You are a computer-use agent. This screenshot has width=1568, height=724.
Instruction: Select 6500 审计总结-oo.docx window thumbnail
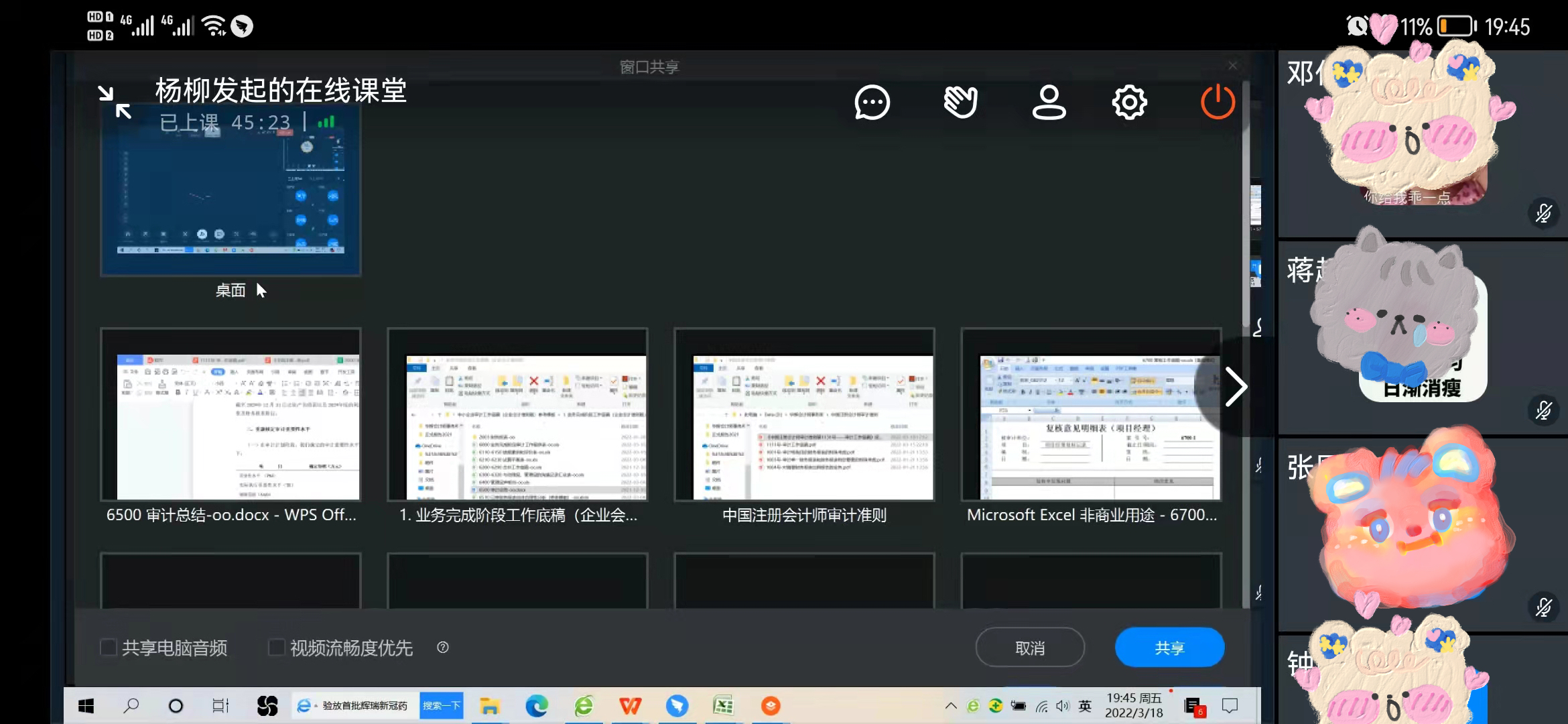[231, 415]
